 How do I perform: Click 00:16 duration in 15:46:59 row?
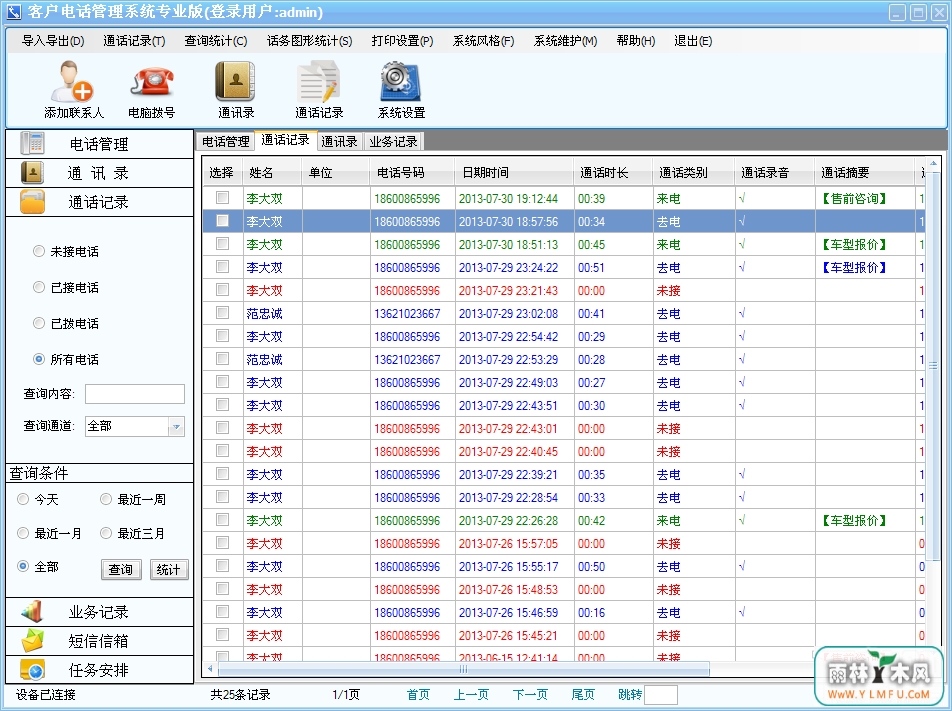point(591,613)
